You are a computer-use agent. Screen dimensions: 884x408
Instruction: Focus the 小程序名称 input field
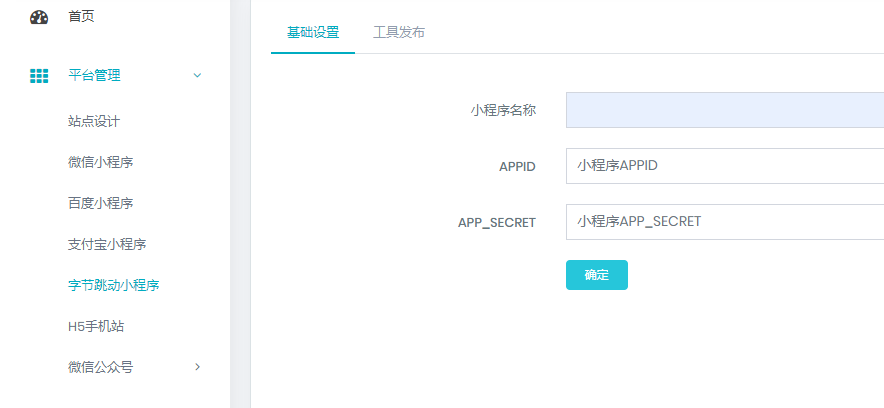(x=725, y=110)
